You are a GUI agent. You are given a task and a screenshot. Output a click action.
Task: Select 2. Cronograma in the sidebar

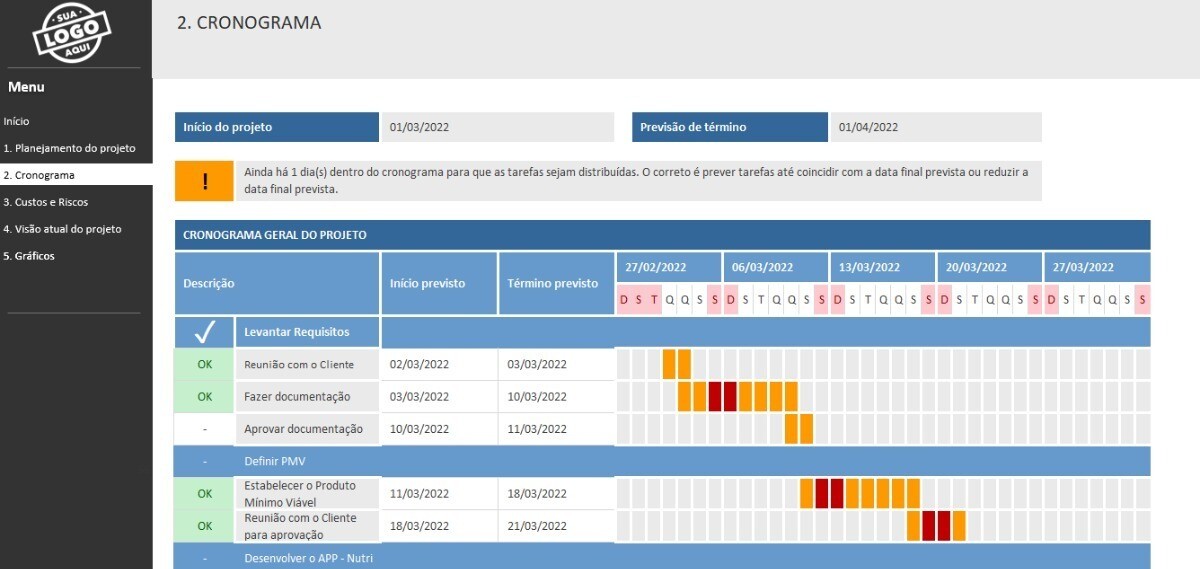[41, 175]
